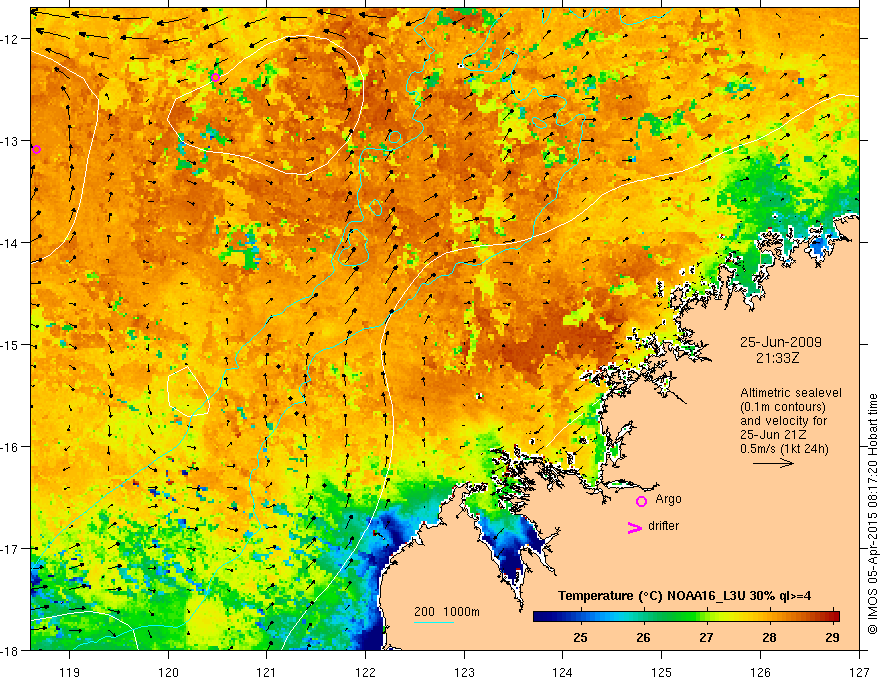Click the longitude axis label 119
Image resolution: width=880 pixels, height=680 pixels.
coord(70,672)
